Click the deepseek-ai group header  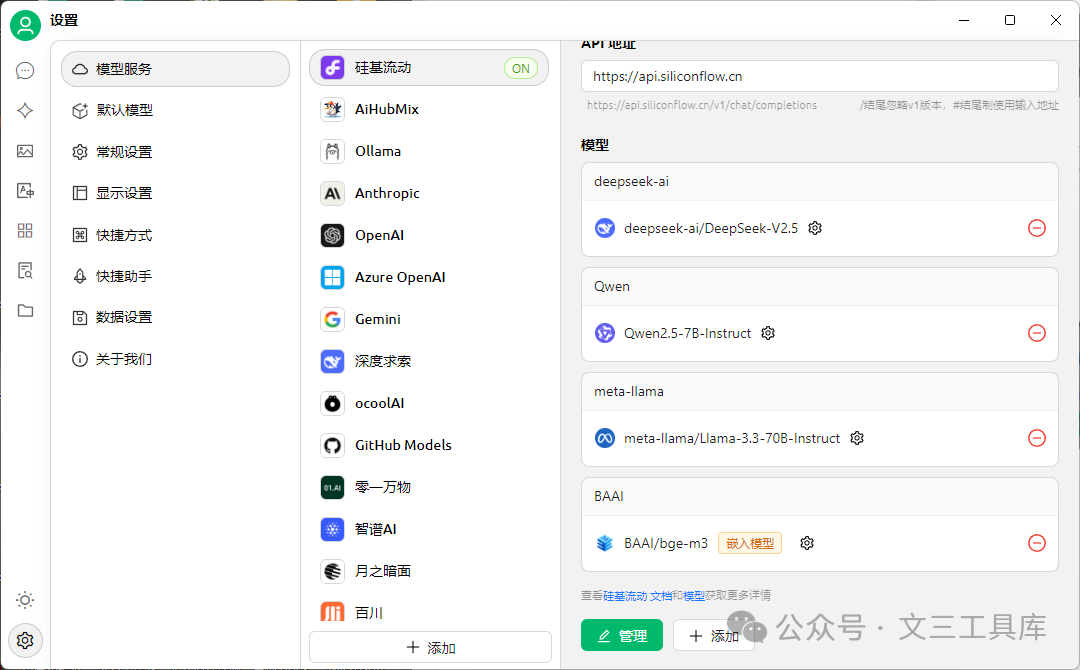pos(820,182)
